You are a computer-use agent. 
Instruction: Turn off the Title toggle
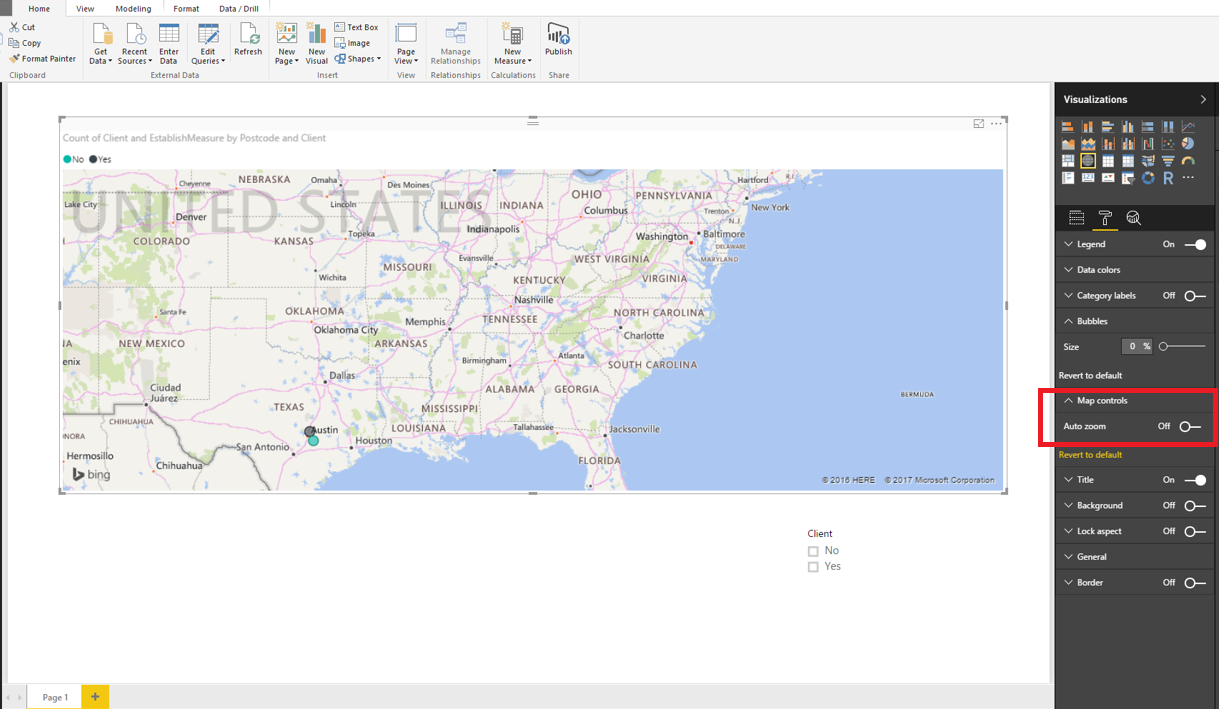tap(1195, 480)
